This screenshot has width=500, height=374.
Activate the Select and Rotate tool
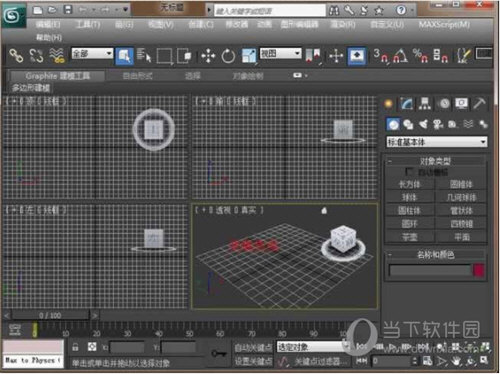228,56
